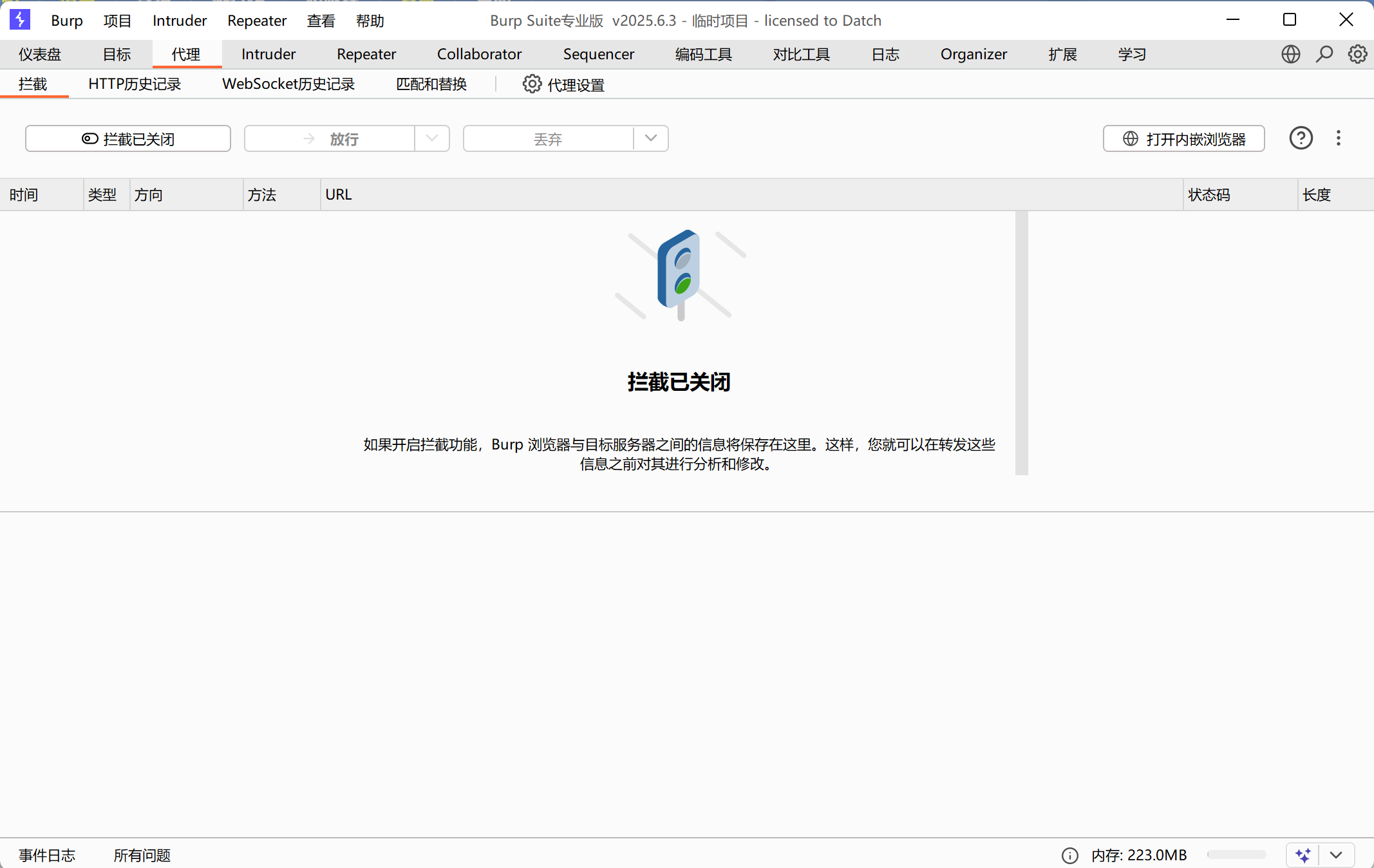Screen dimensions: 1374x868
Task: Open 代理设置 proxy settings
Action: [x=563, y=84]
